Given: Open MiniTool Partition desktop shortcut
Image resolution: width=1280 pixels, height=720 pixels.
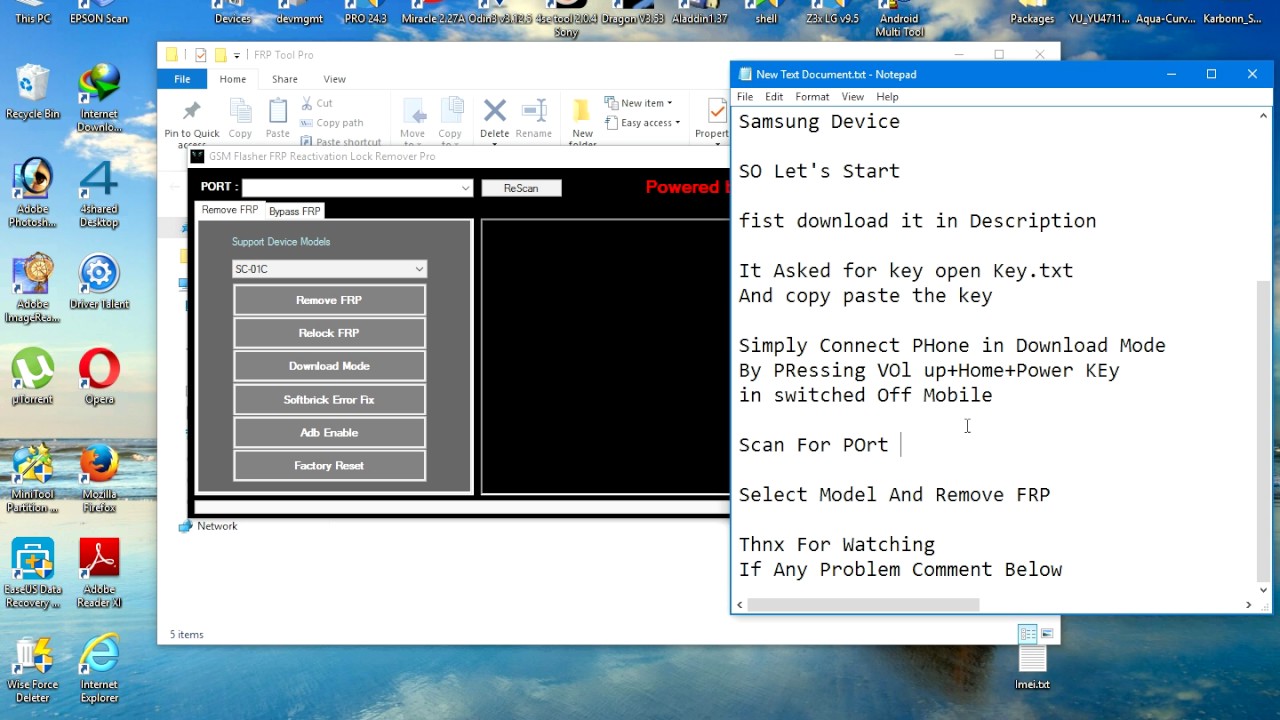Looking at the screenshot, I should pos(32,479).
